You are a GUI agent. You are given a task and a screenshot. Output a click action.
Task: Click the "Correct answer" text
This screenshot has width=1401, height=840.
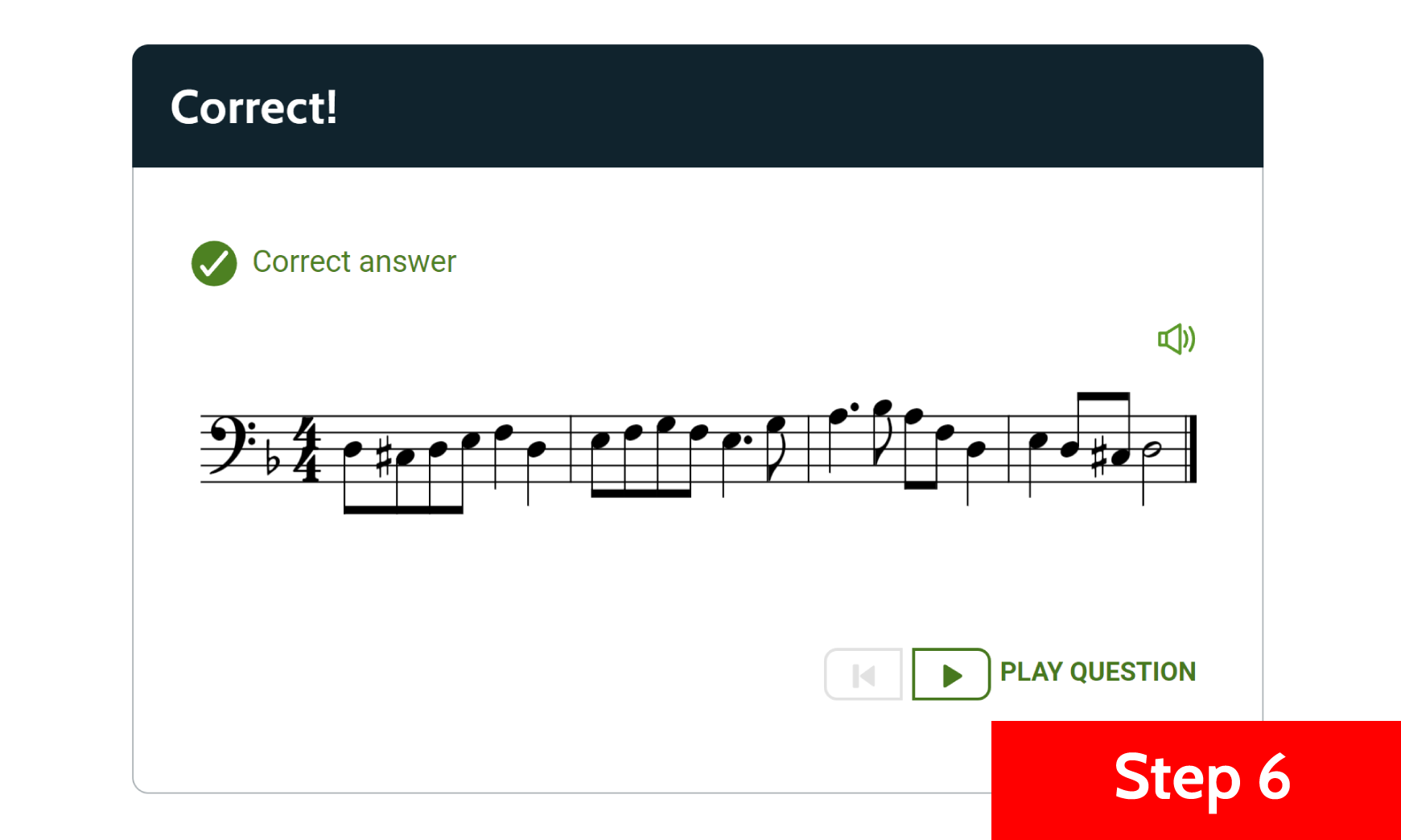point(354,262)
